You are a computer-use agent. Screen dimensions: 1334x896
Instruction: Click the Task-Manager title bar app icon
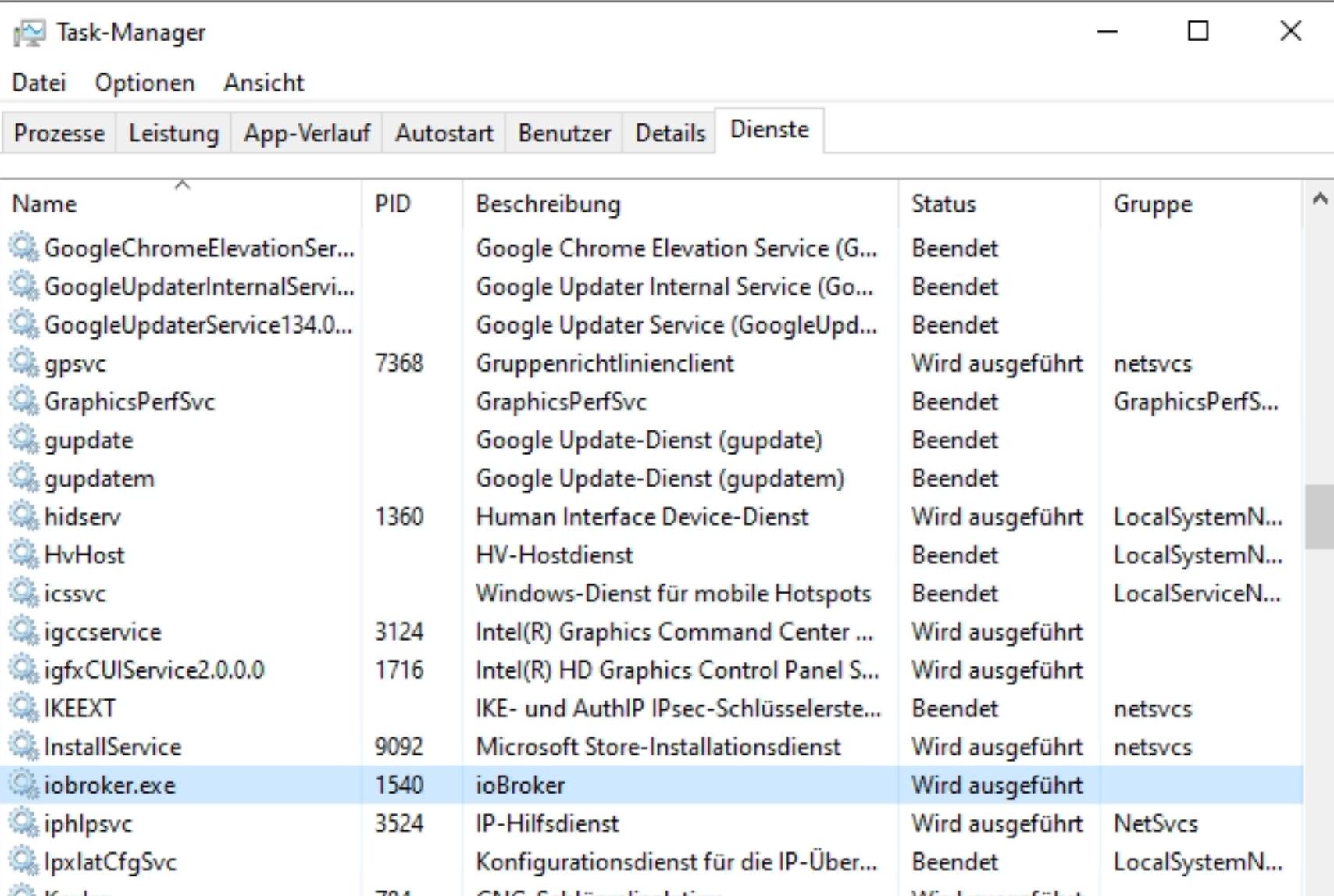coord(30,33)
